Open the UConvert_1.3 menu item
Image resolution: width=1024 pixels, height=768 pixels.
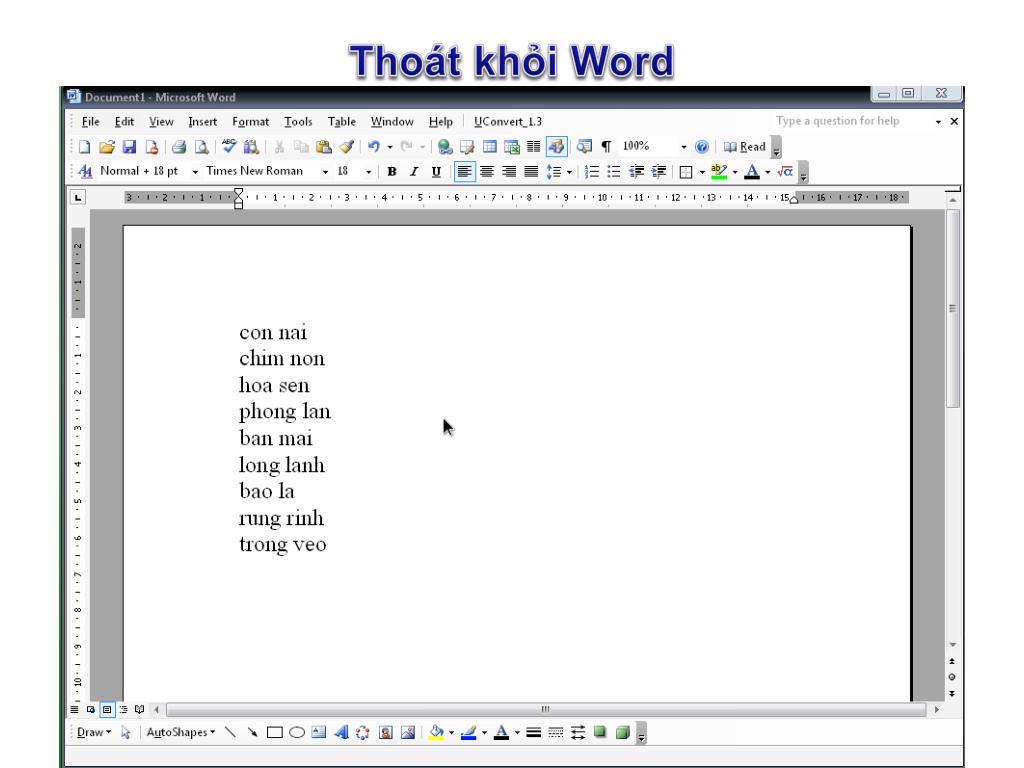tap(508, 121)
